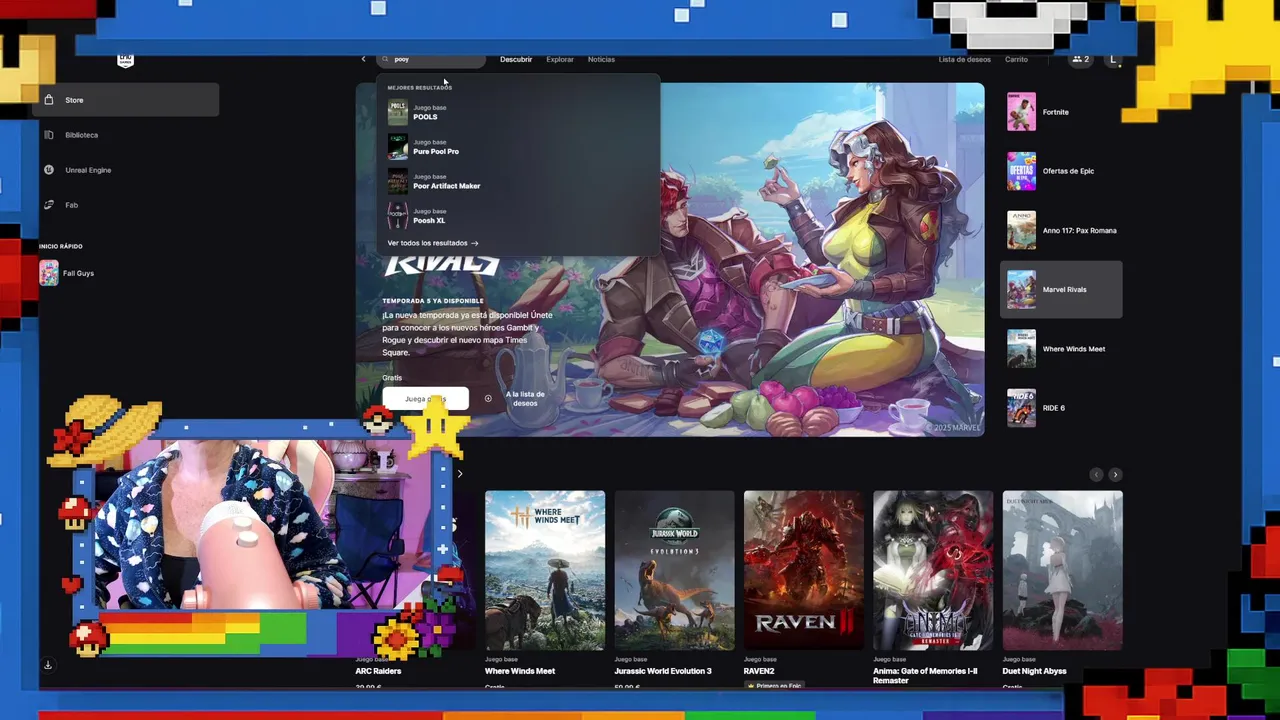Select RIDE 6 carousel item
The image size is (1280, 720).
[x=1061, y=408]
